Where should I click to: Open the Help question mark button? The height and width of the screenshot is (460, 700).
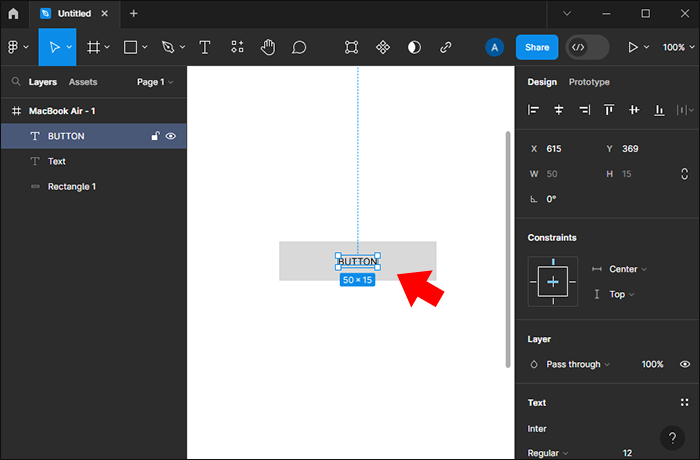(672, 437)
